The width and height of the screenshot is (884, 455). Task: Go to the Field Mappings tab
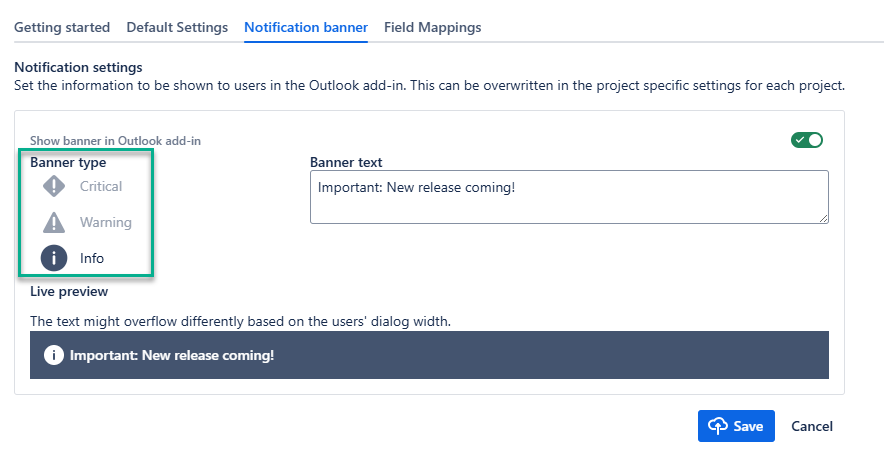pyautogui.click(x=432, y=28)
